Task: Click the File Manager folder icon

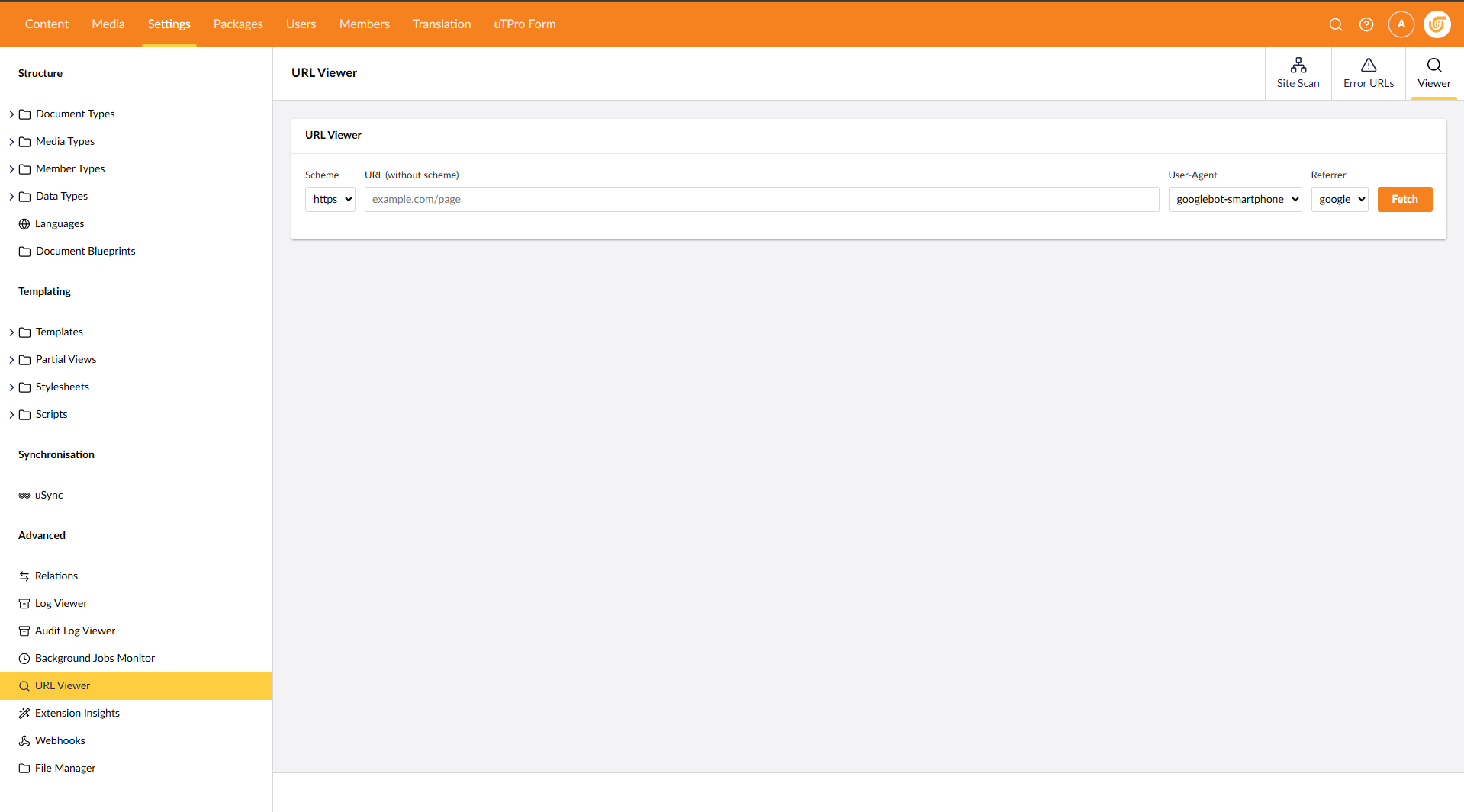Action: pyautogui.click(x=24, y=769)
